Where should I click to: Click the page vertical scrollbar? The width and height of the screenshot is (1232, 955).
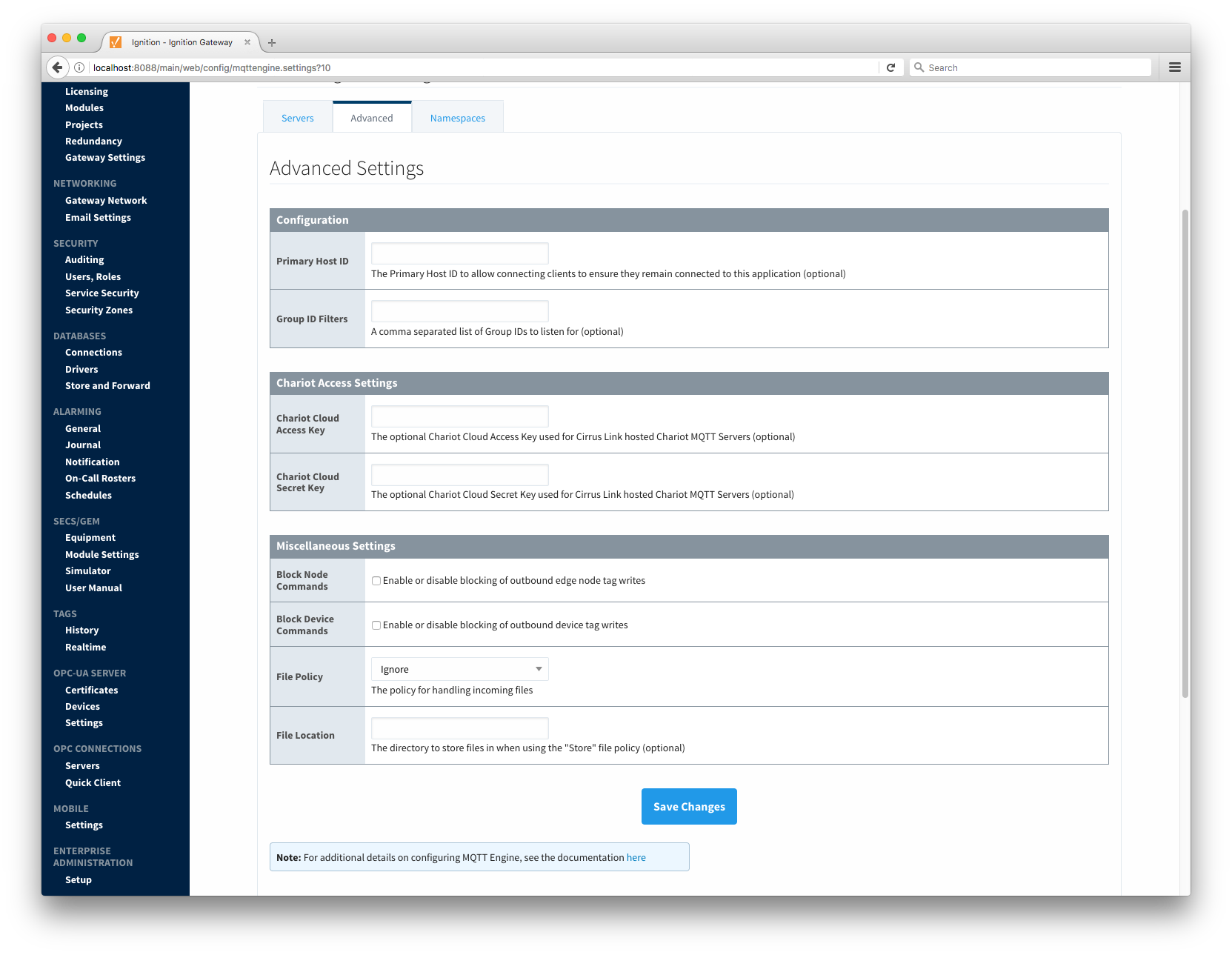[x=1185, y=453]
